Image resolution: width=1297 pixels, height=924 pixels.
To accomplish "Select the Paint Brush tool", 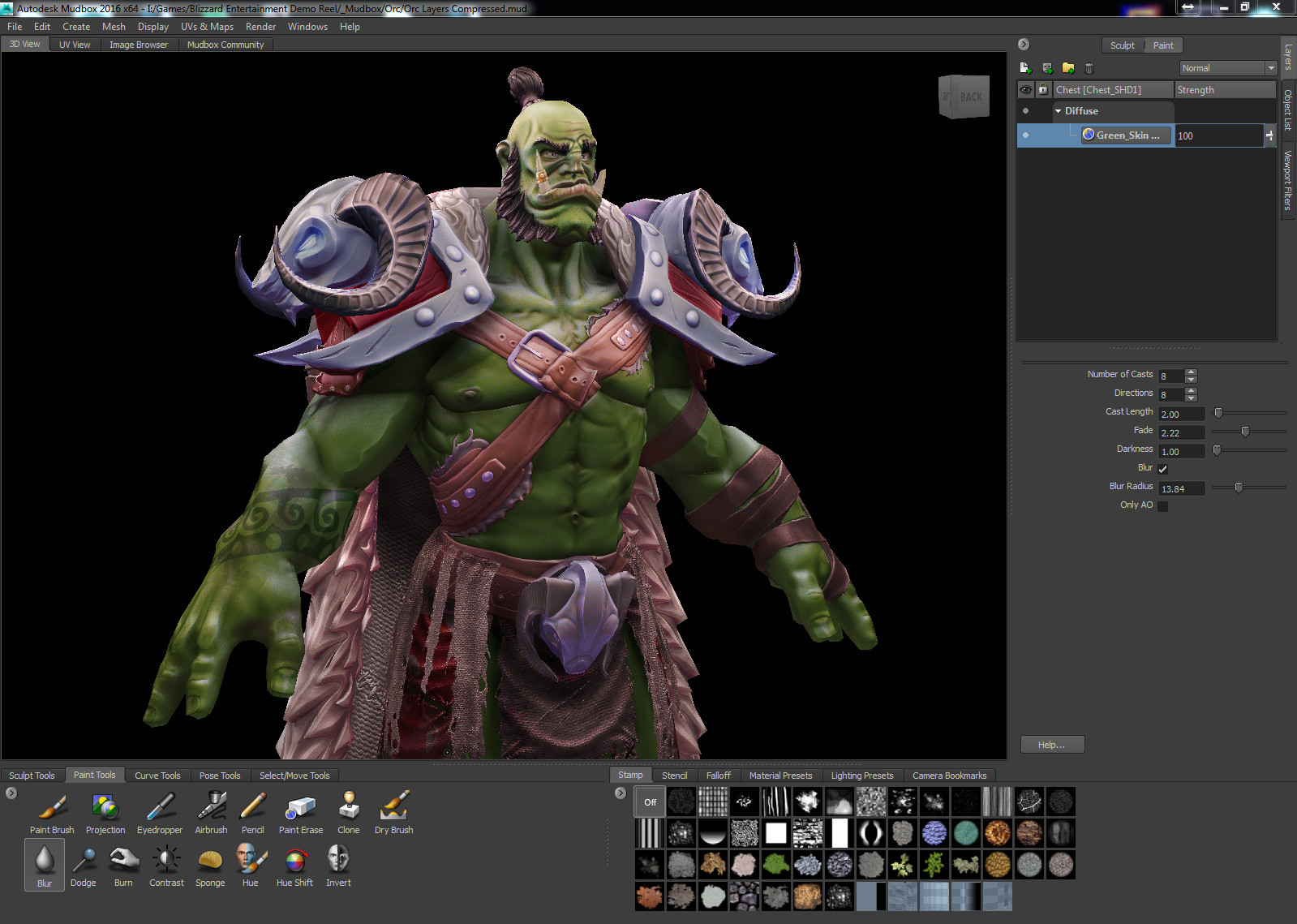I will point(52,812).
